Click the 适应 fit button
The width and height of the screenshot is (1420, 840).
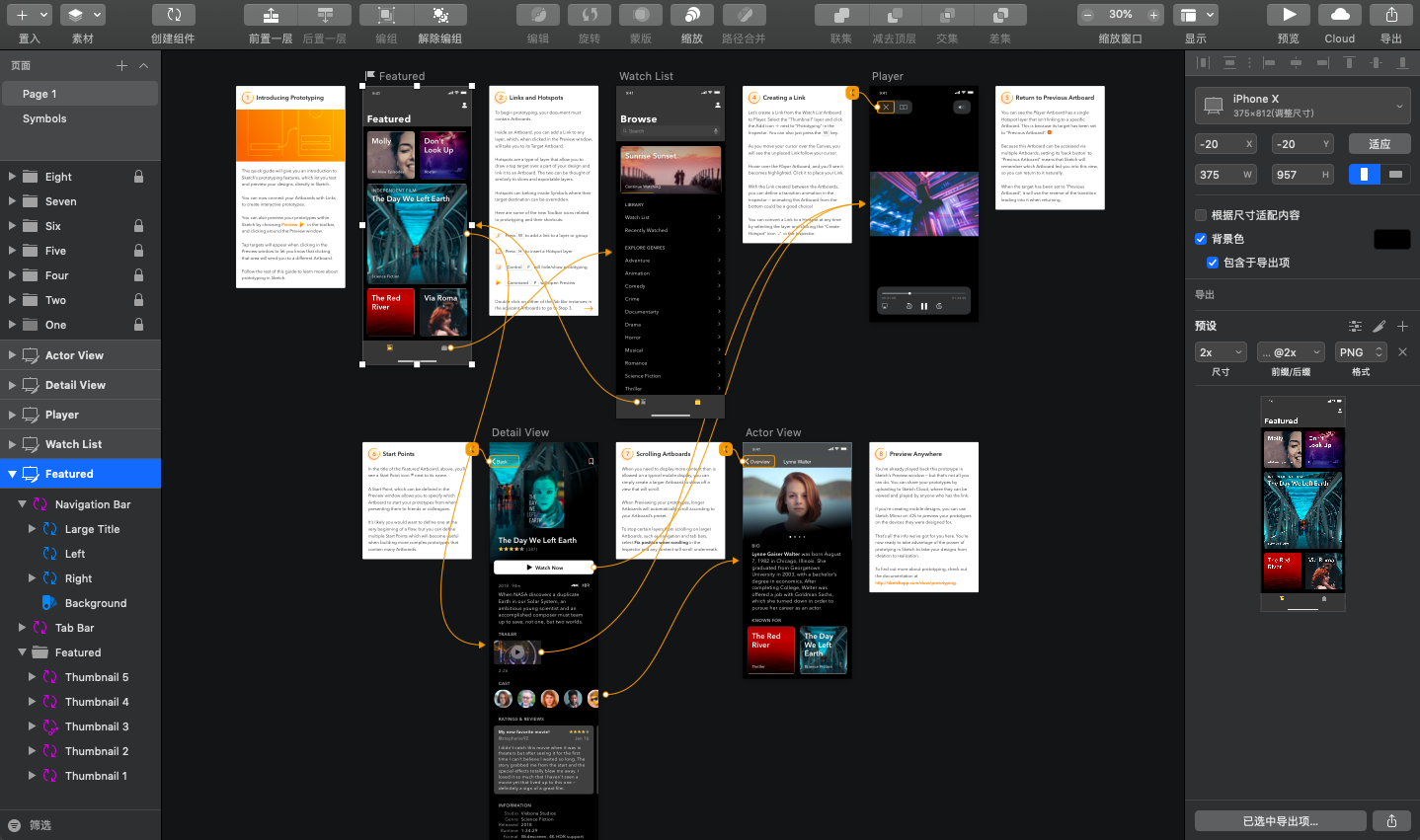[x=1379, y=144]
